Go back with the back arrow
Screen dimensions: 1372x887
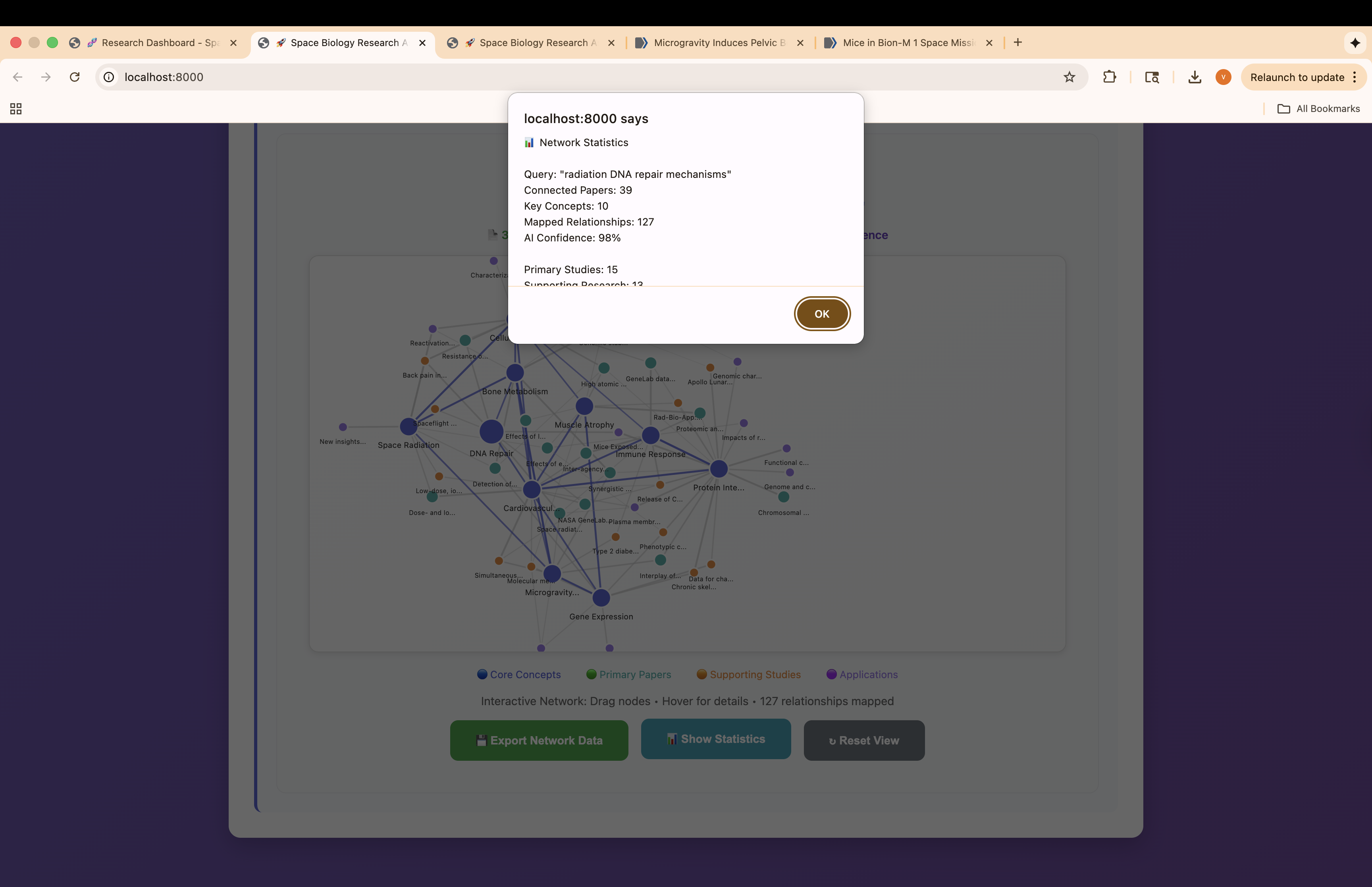[18, 77]
